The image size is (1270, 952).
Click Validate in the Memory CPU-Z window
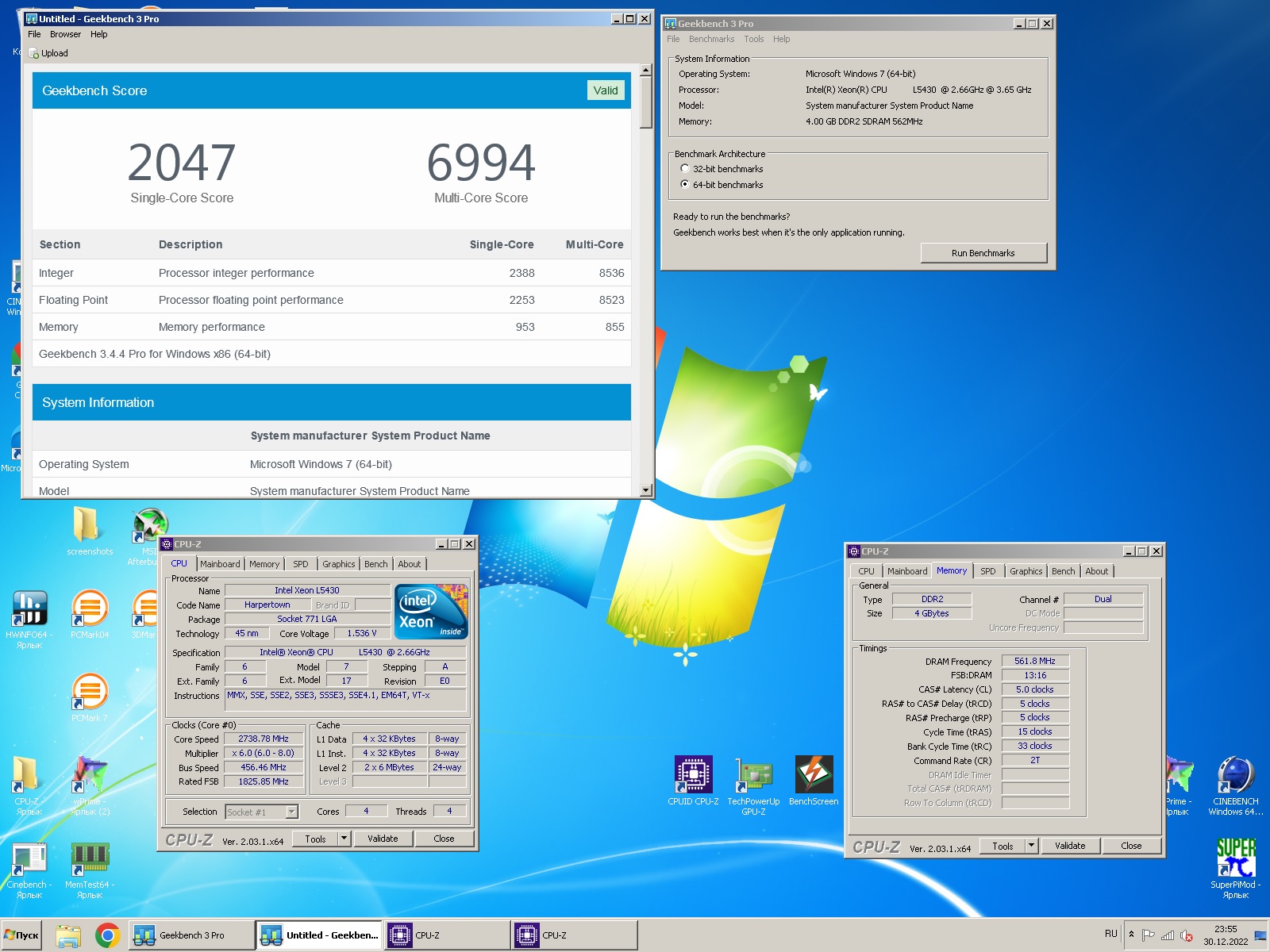(1070, 846)
